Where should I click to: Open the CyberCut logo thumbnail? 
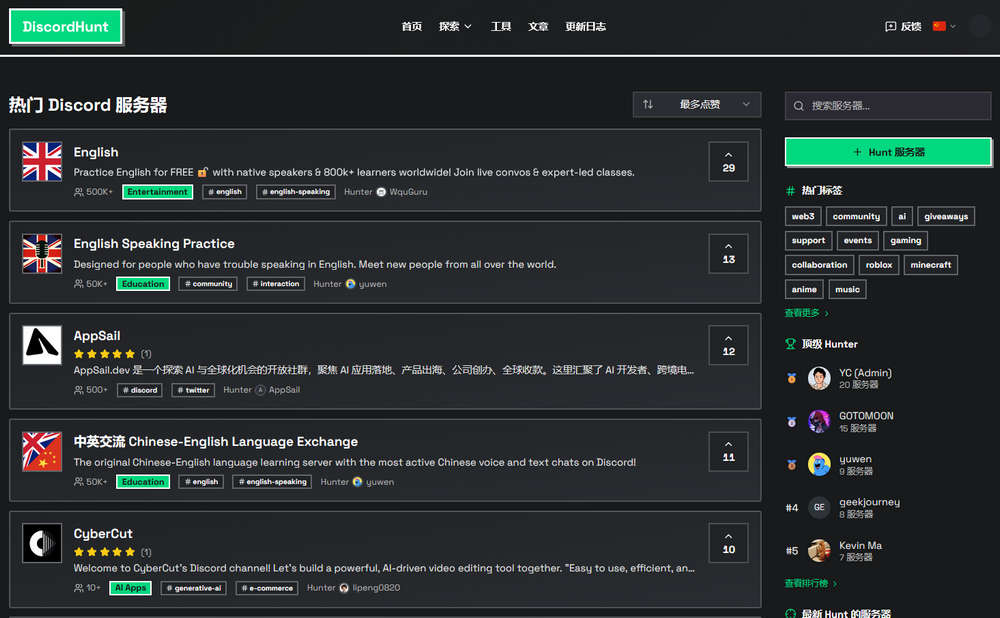pyautogui.click(x=42, y=543)
